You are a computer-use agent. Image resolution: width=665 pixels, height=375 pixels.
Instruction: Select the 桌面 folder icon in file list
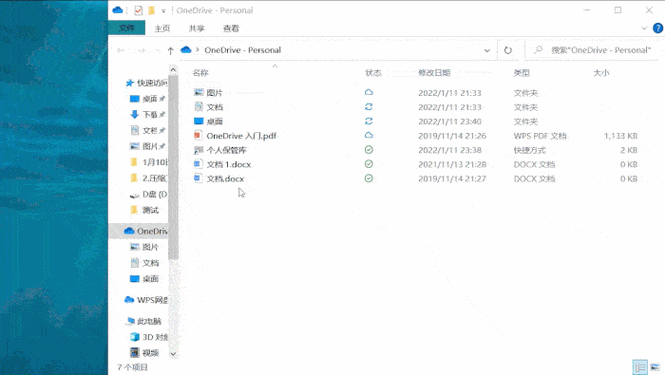click(x=198, y=121)
